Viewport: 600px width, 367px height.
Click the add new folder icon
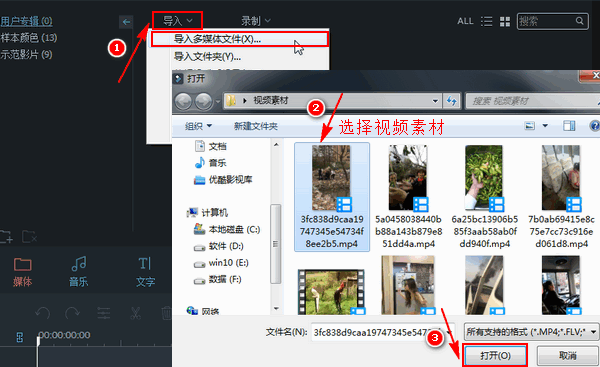click(x=7, y=237)
